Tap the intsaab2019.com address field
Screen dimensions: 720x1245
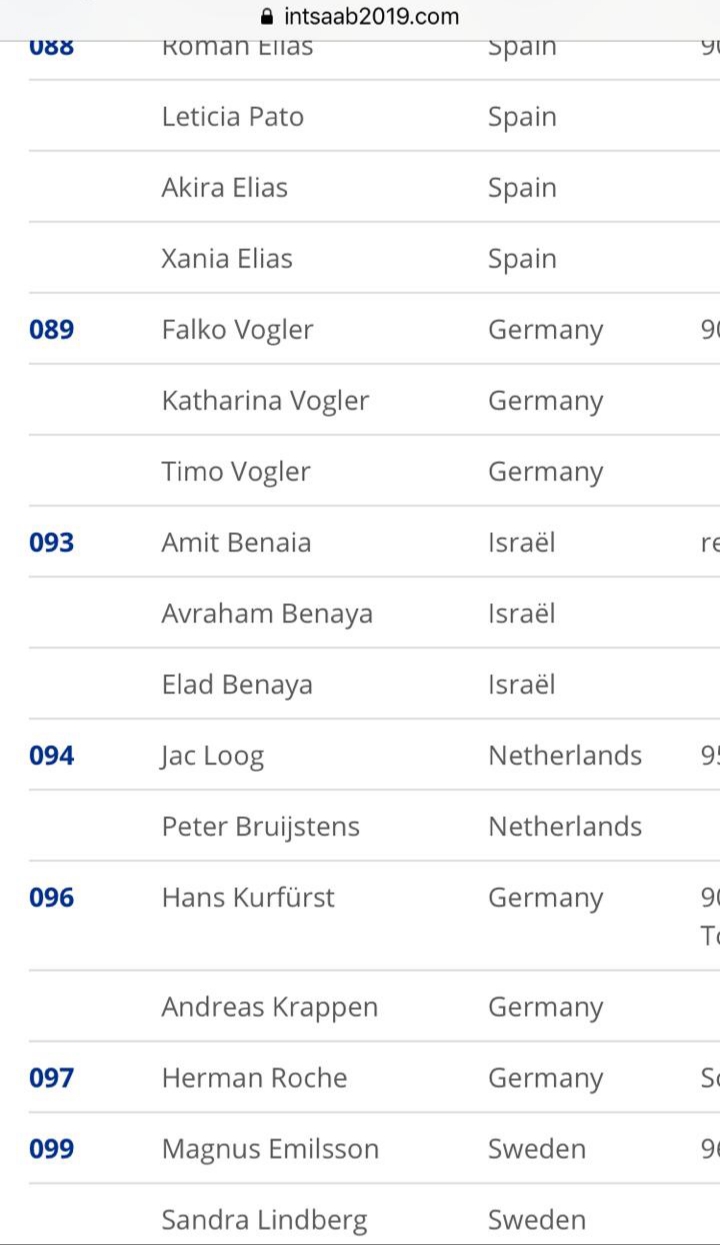coord(371,17)
